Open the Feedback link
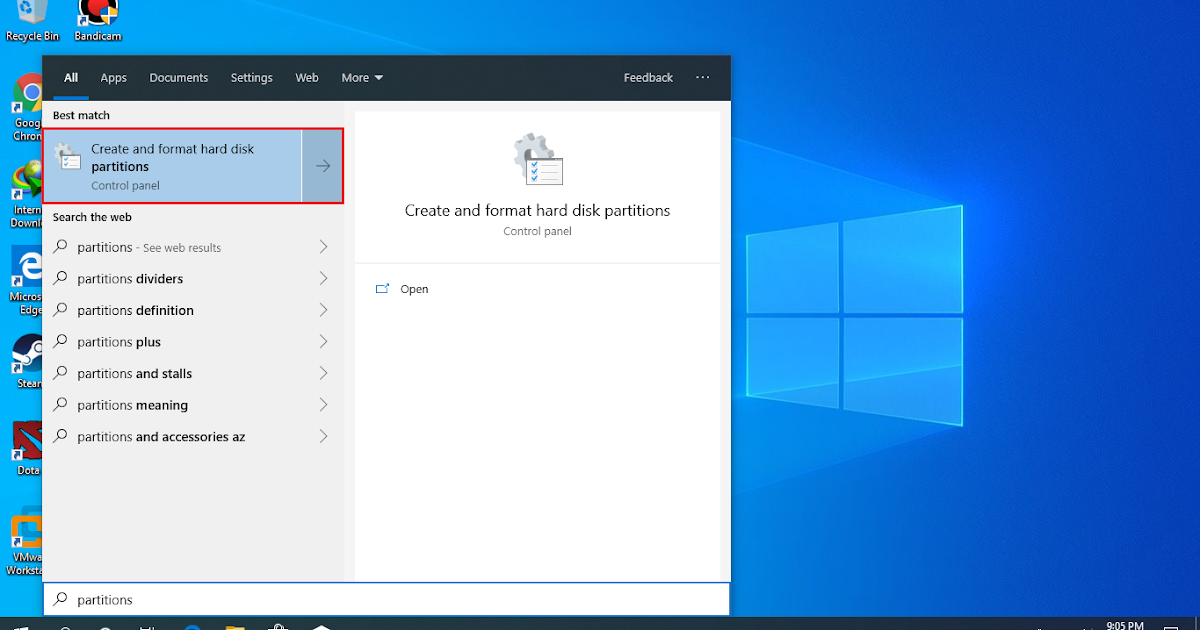 (x=648, y=78)
